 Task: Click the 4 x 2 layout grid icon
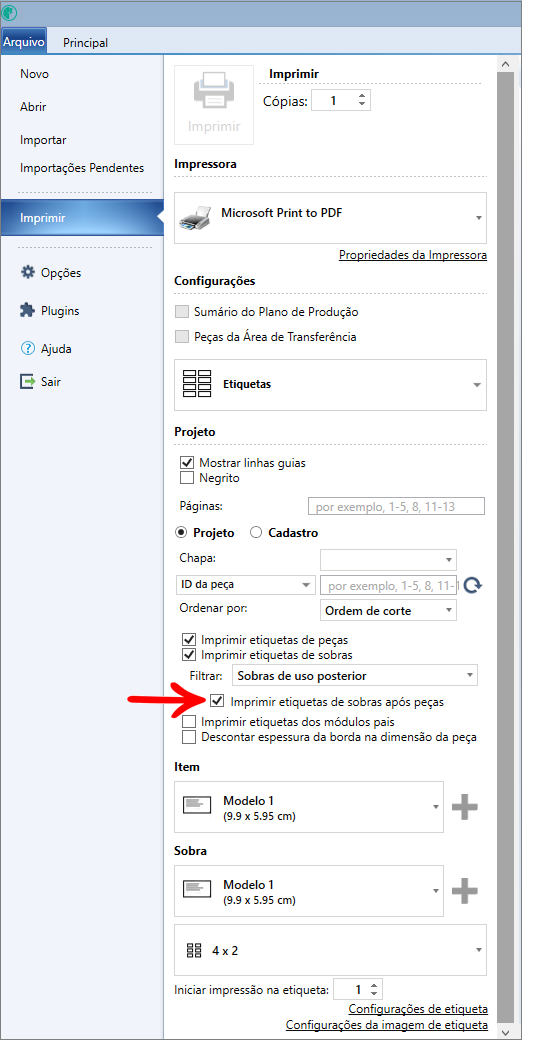(x=194, y=950)
